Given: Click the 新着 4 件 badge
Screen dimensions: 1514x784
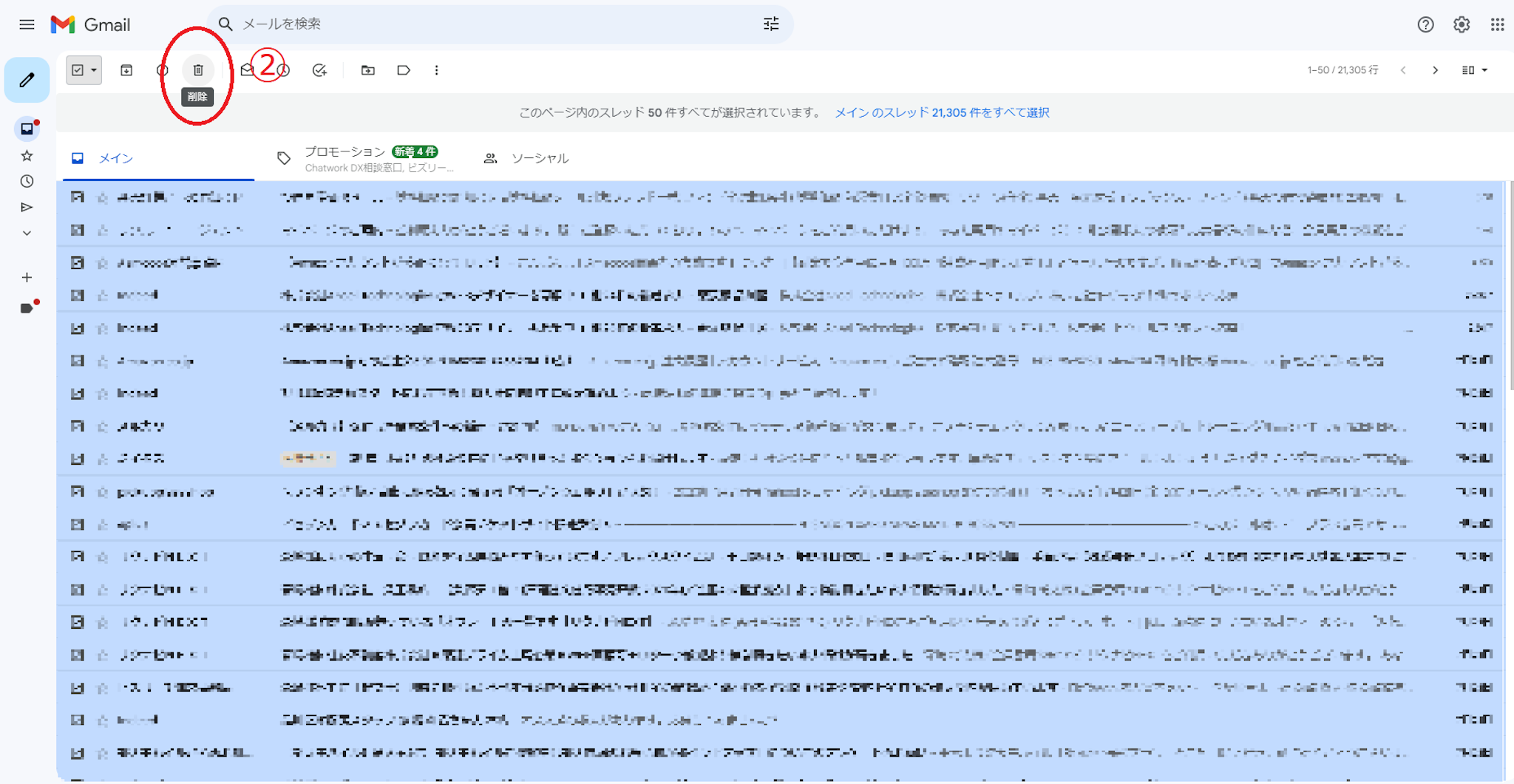Looking at the screenshot, I should click(x=415, y=151).
